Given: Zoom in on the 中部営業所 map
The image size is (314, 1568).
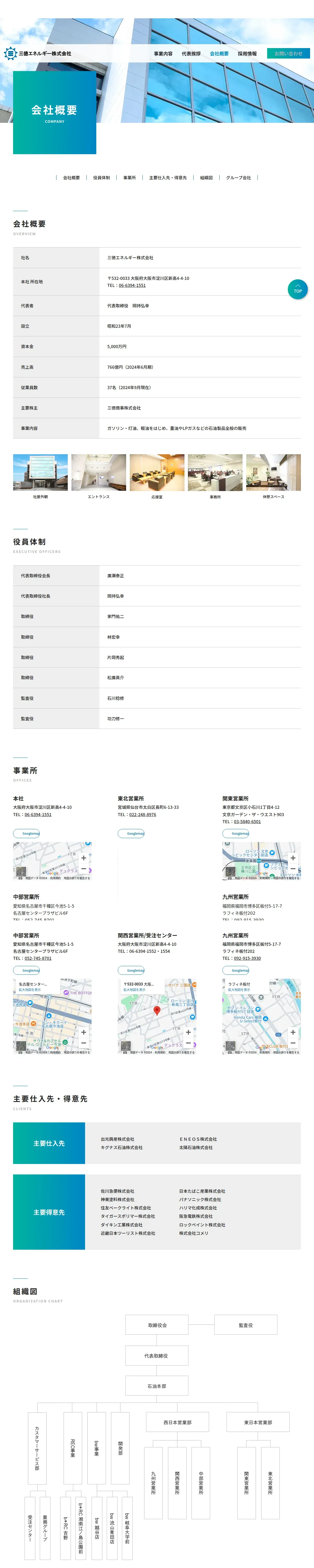Looking at the screenshot, I should (x=83, y=1032).
